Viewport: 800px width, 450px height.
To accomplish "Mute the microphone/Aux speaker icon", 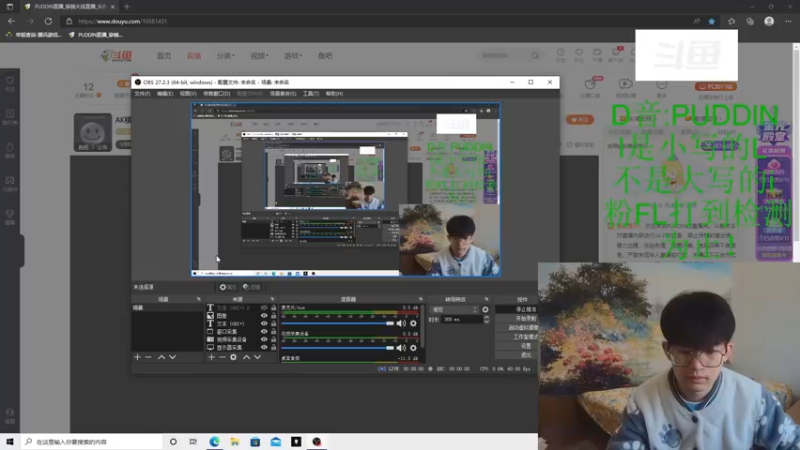I will (x=402, y=323).
